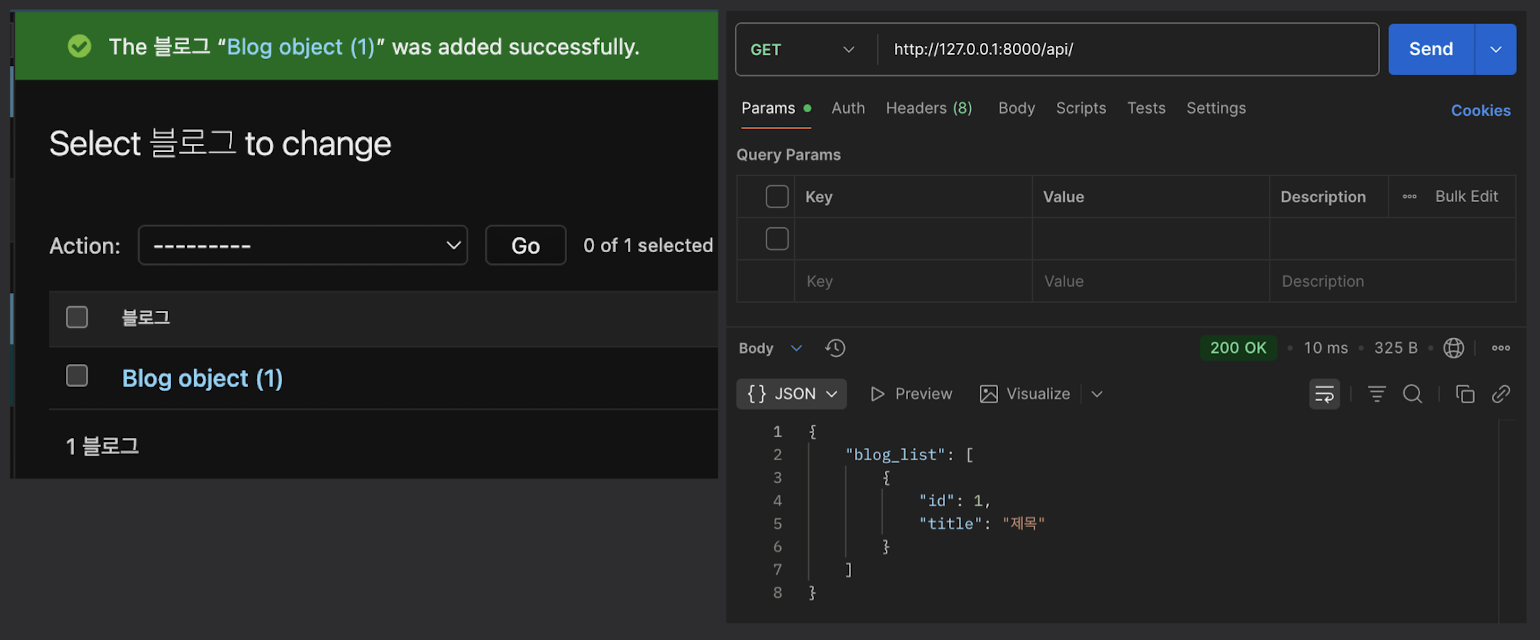This screenshot has height=640, width=1540.
Task: Copy the response body
Action: [x=1465, y=394]
